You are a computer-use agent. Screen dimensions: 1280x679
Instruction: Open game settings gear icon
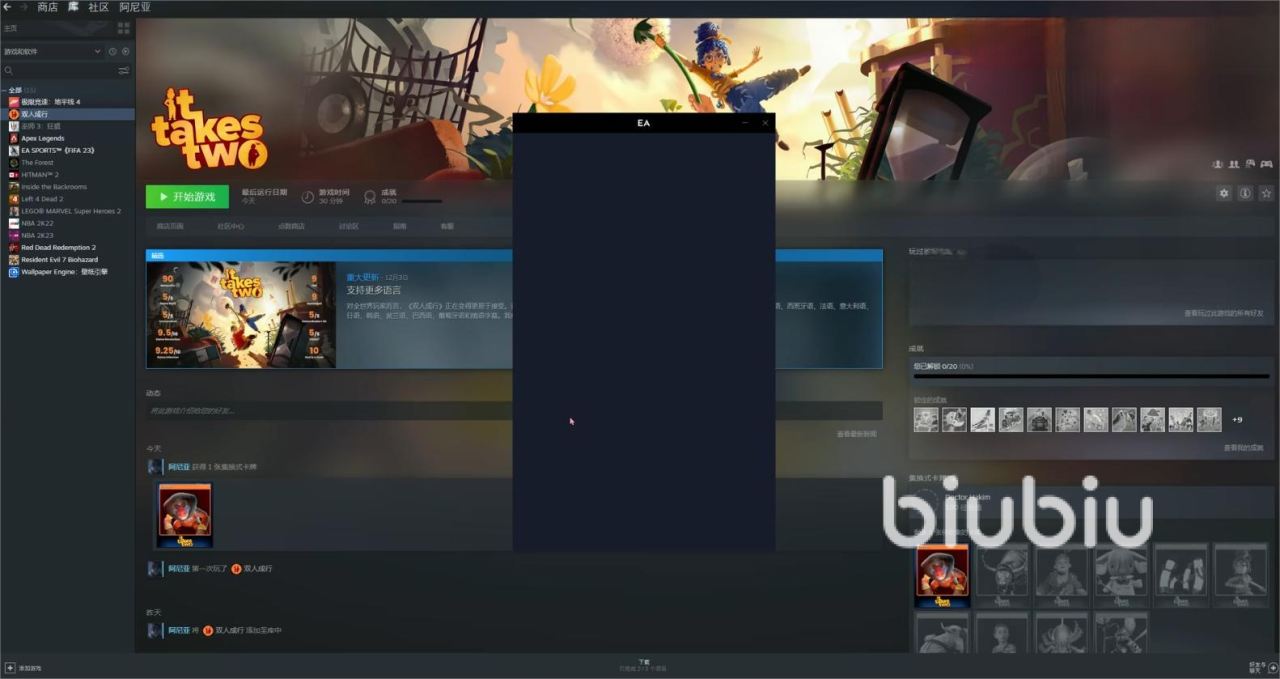pos(1223,193)
